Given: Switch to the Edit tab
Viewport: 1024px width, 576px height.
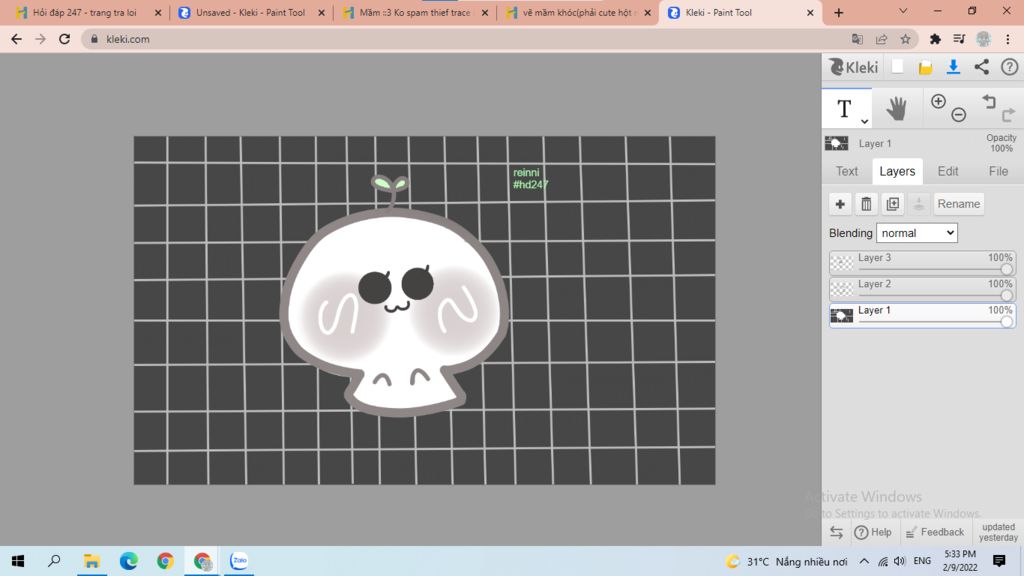Looking at the screenshot, I should (948, 171).
